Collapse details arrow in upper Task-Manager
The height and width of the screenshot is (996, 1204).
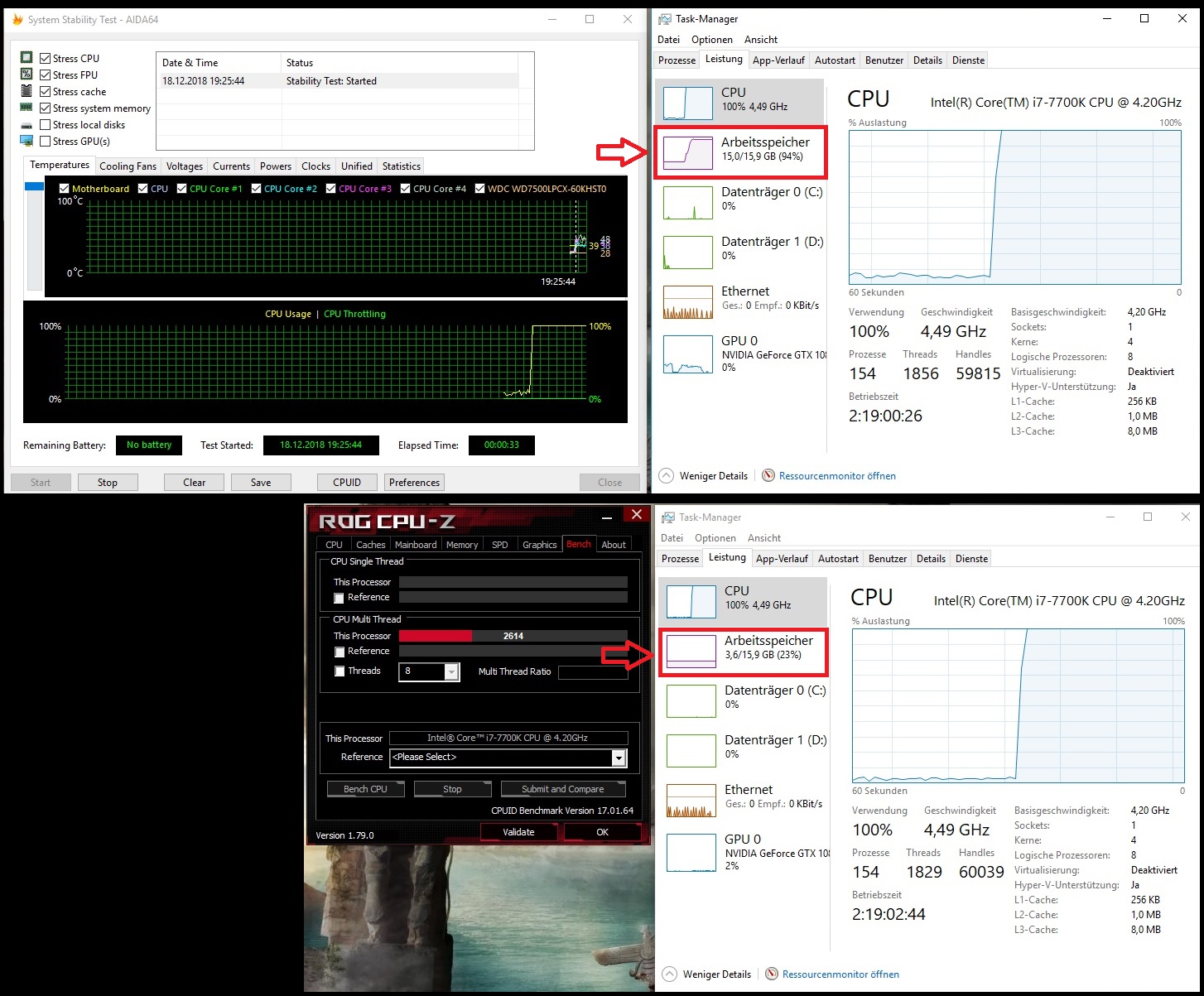[666, 475]
